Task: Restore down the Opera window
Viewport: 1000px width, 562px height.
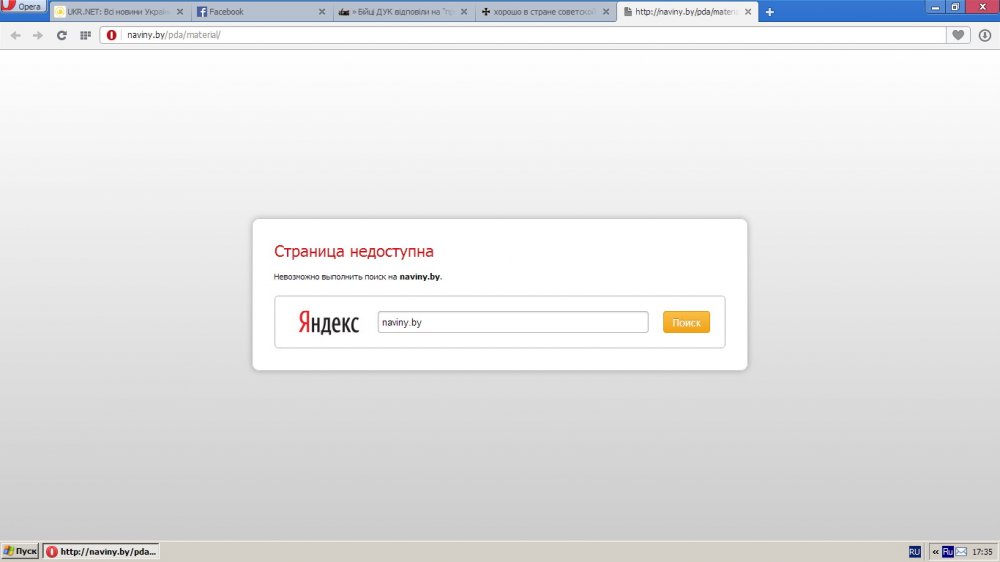Action: (955, 7)
